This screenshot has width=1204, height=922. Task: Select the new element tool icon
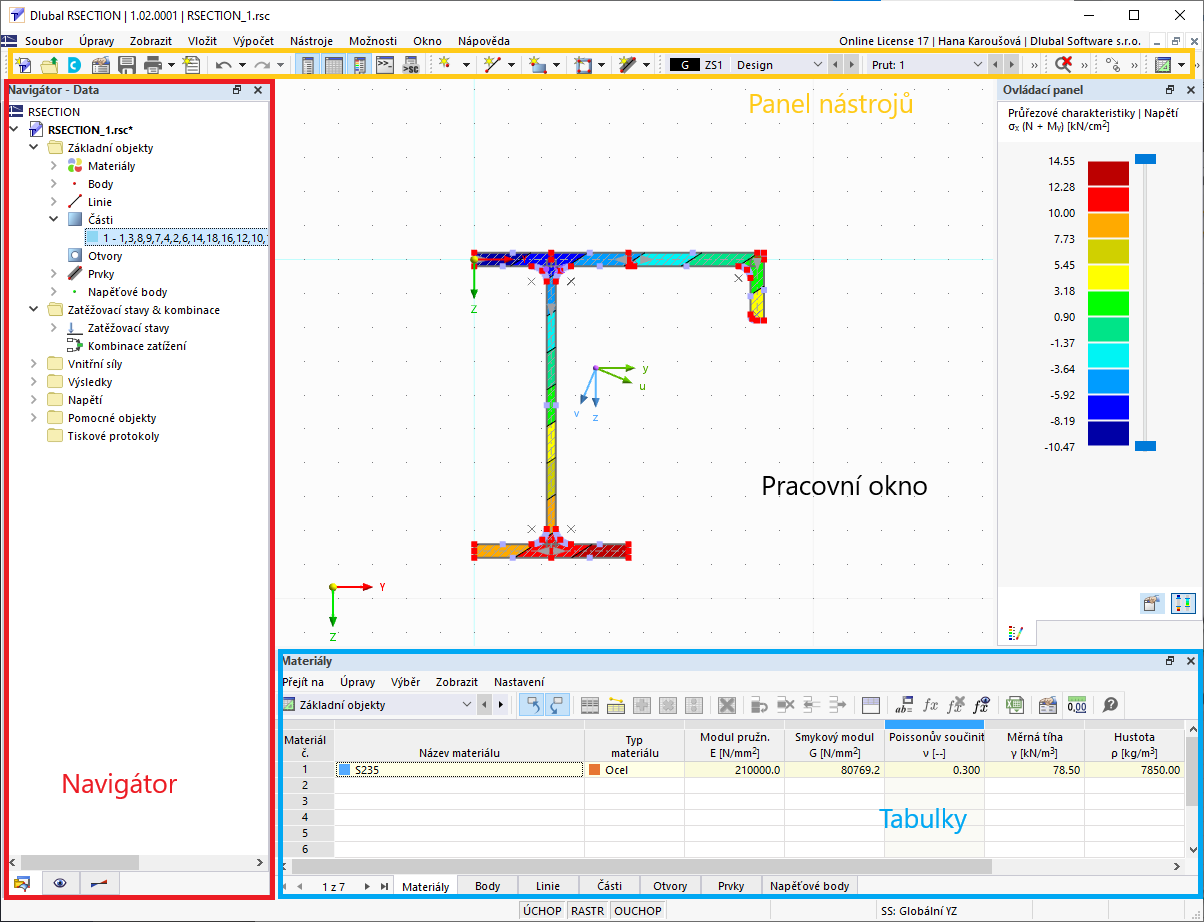click(628, 65)
